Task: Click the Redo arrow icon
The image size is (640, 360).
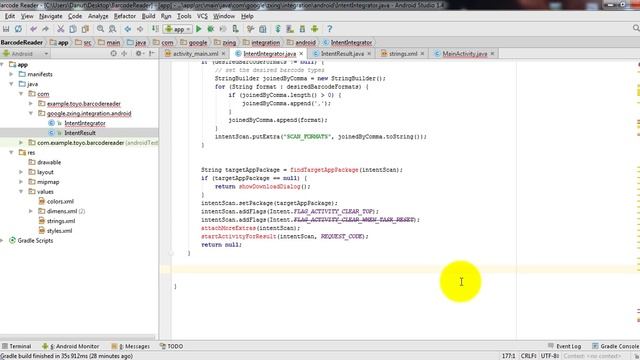Action: click(x=45, y=29)
